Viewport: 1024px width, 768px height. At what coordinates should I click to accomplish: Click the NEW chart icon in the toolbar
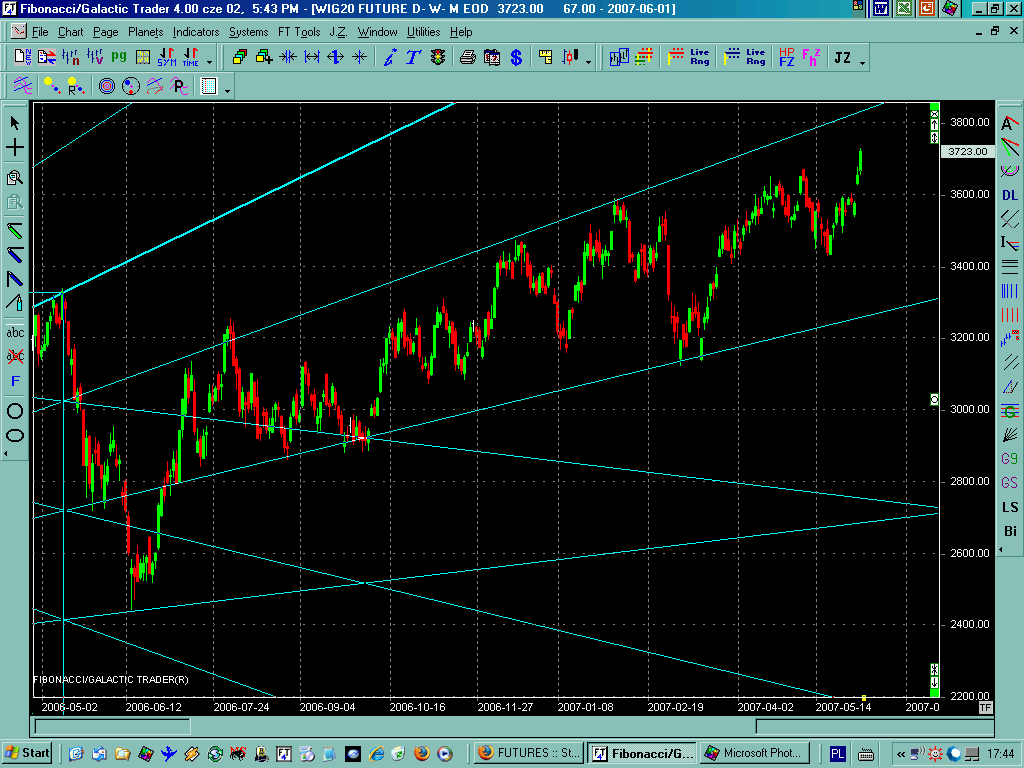22,58
